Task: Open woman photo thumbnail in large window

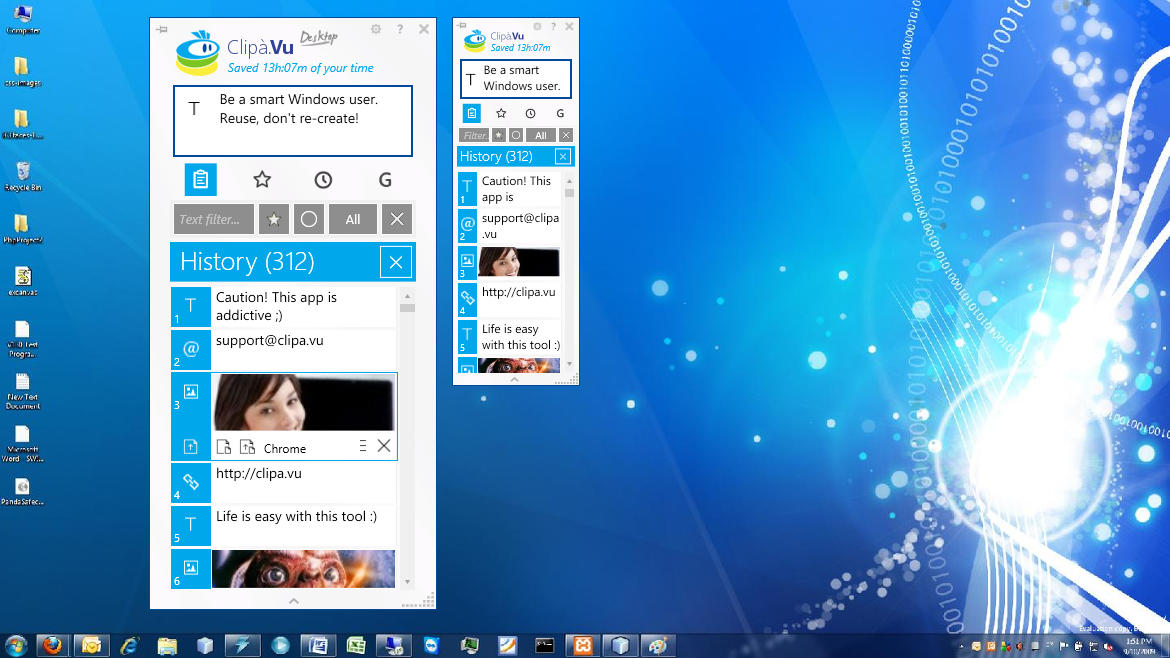Action: point(304,403)
